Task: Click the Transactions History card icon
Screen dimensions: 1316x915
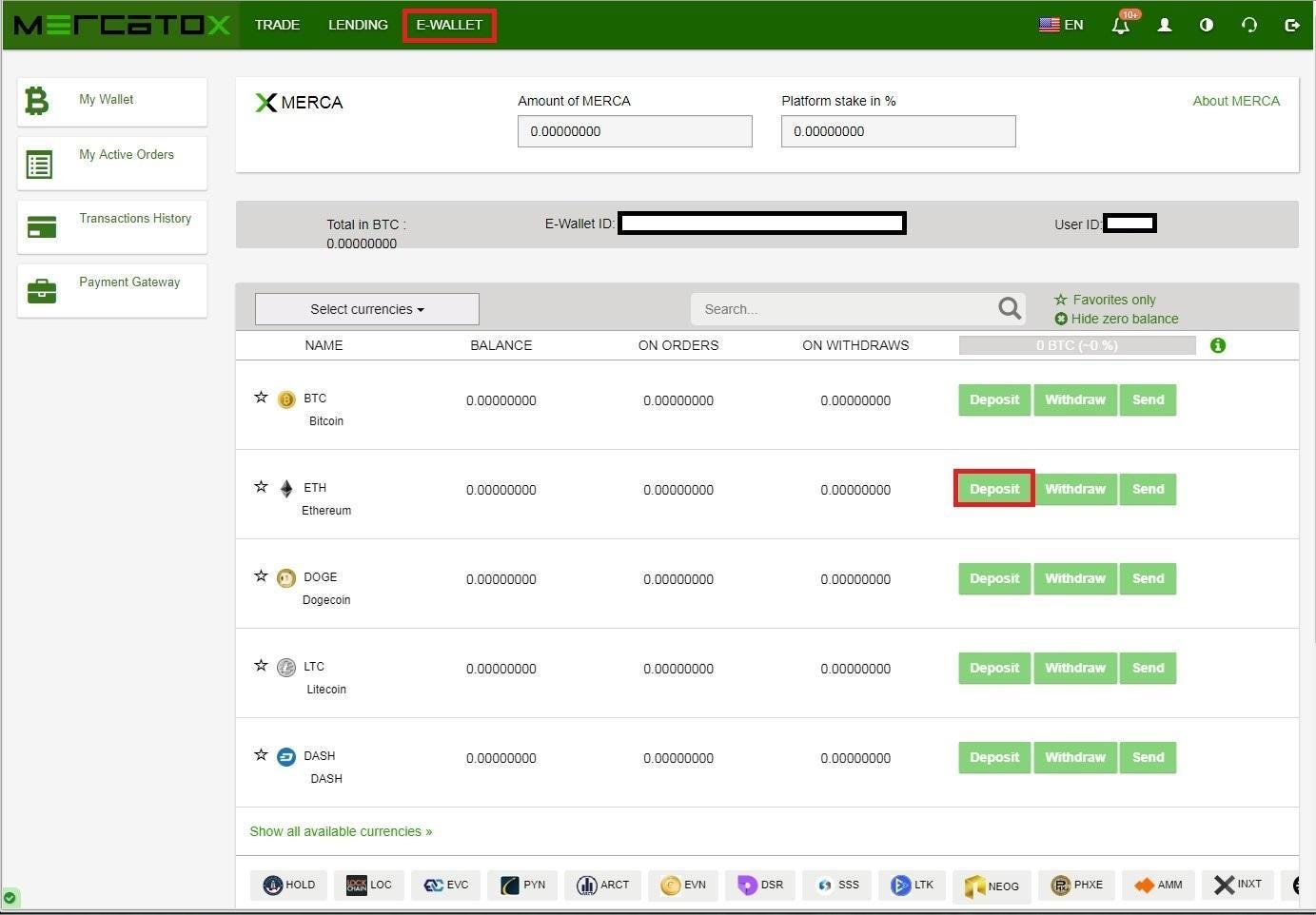Action: [x=42, y=227]
